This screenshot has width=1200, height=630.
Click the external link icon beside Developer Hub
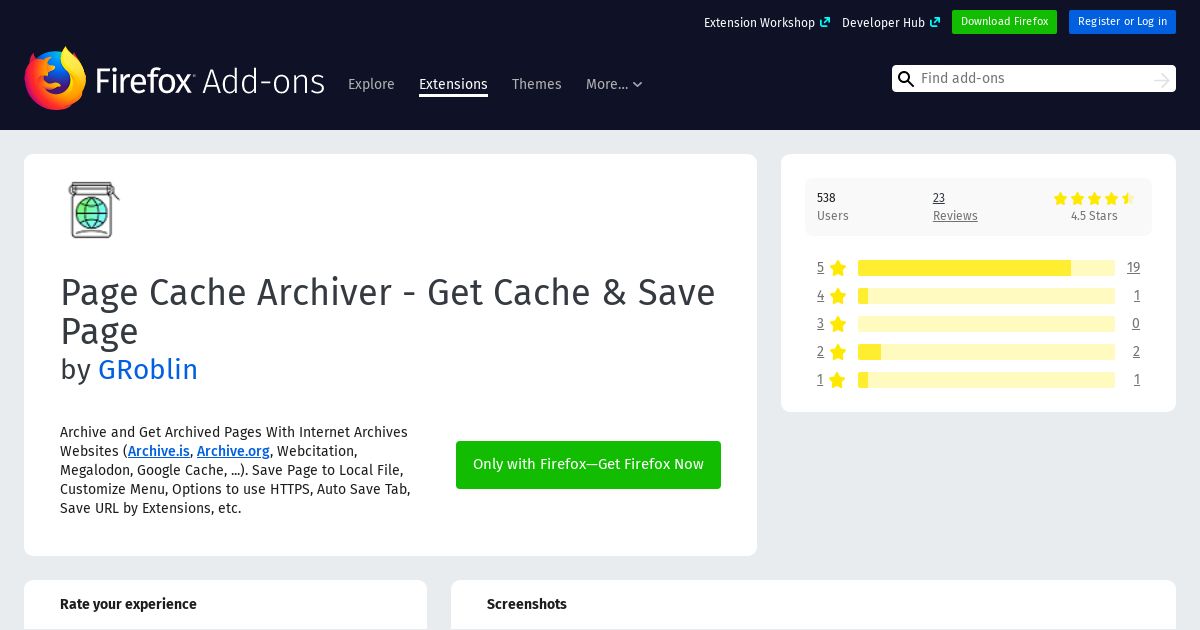pyautogui.click(x=935, y=22)
